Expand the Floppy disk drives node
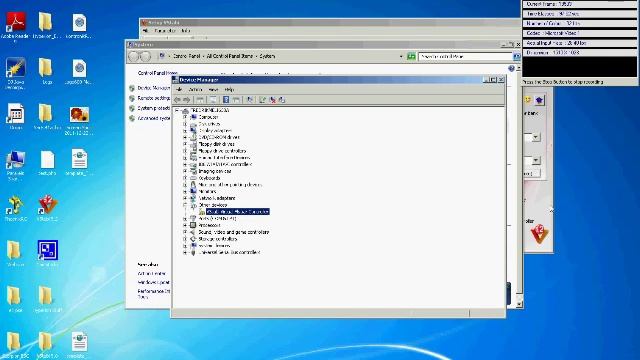The width and height of the screenshot is (640, 360). [x=185, y=144]
